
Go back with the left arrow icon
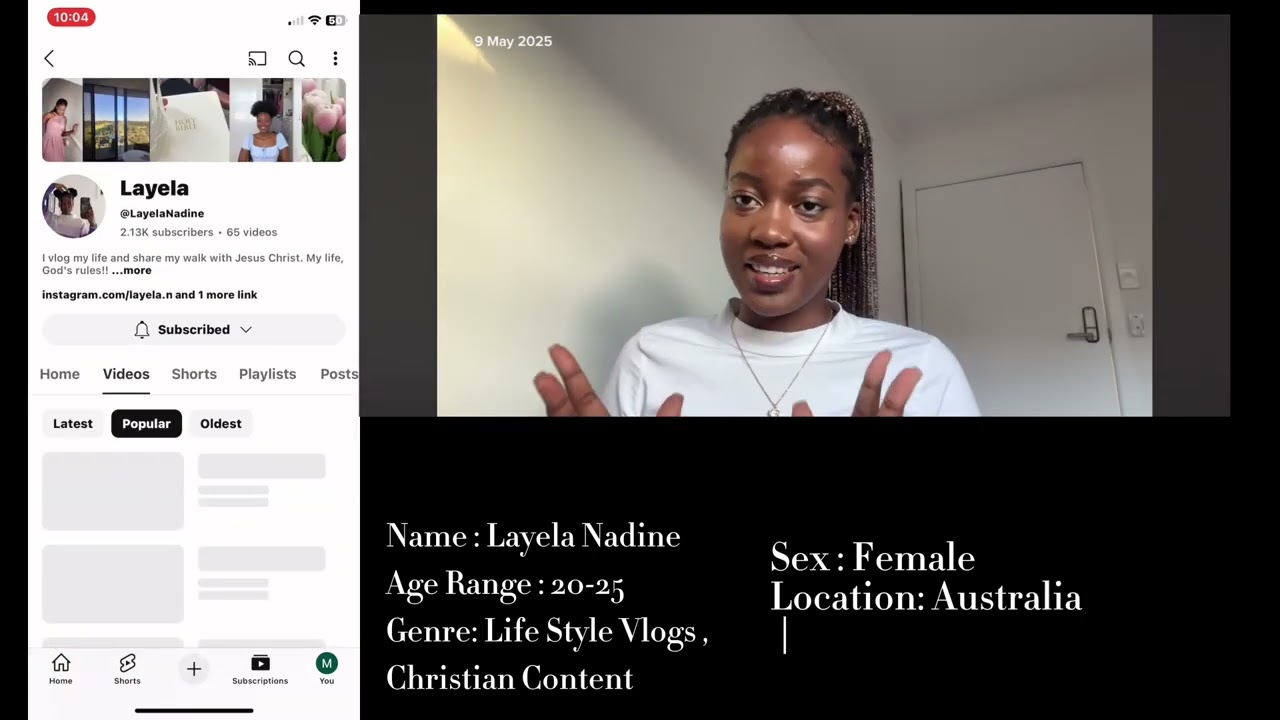tap(49, 59)
